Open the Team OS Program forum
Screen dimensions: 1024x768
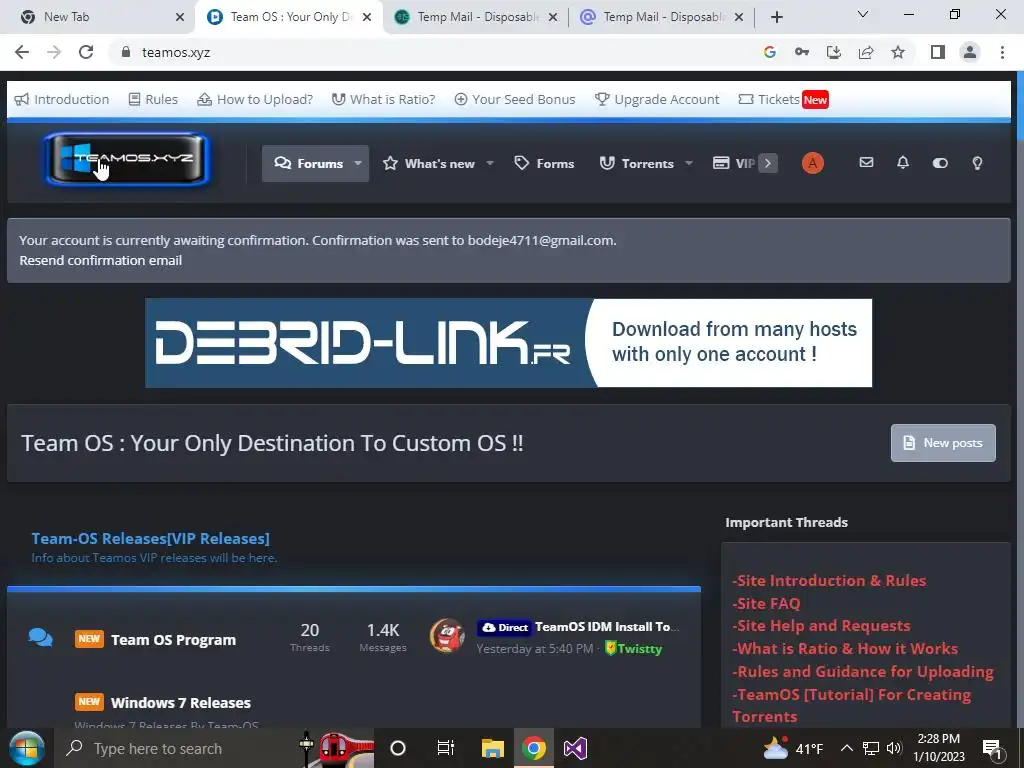[x=173, y=640]
